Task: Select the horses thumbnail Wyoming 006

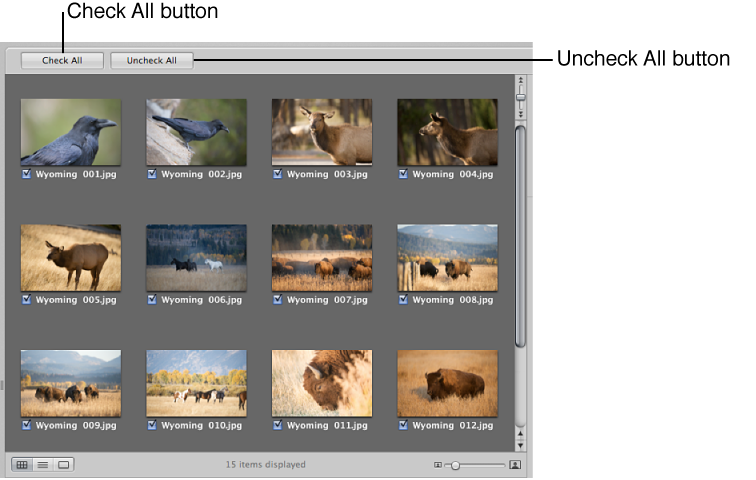Action: point(196,257)
